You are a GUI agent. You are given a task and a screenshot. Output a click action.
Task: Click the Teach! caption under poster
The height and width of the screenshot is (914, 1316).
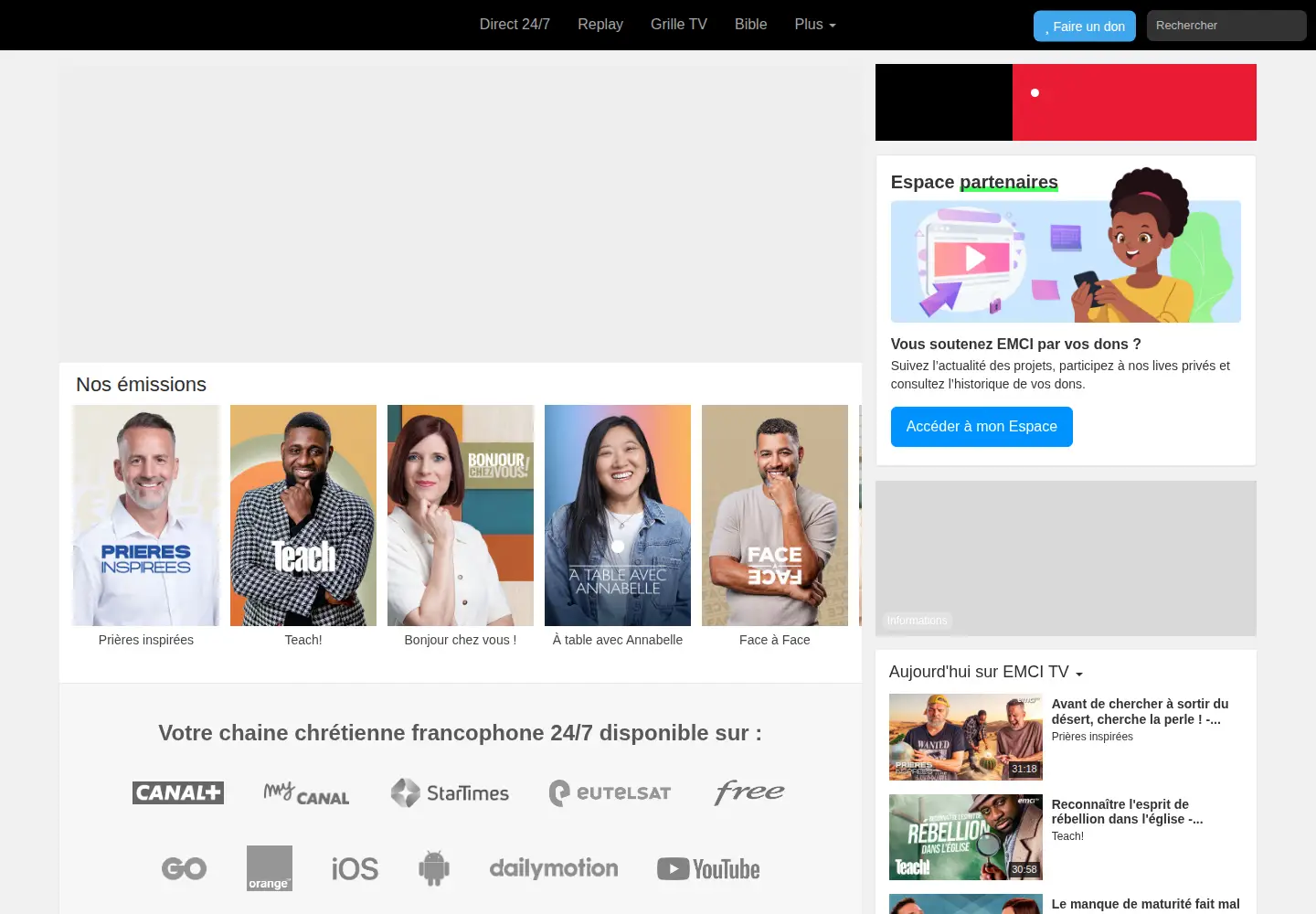[303, 640]
